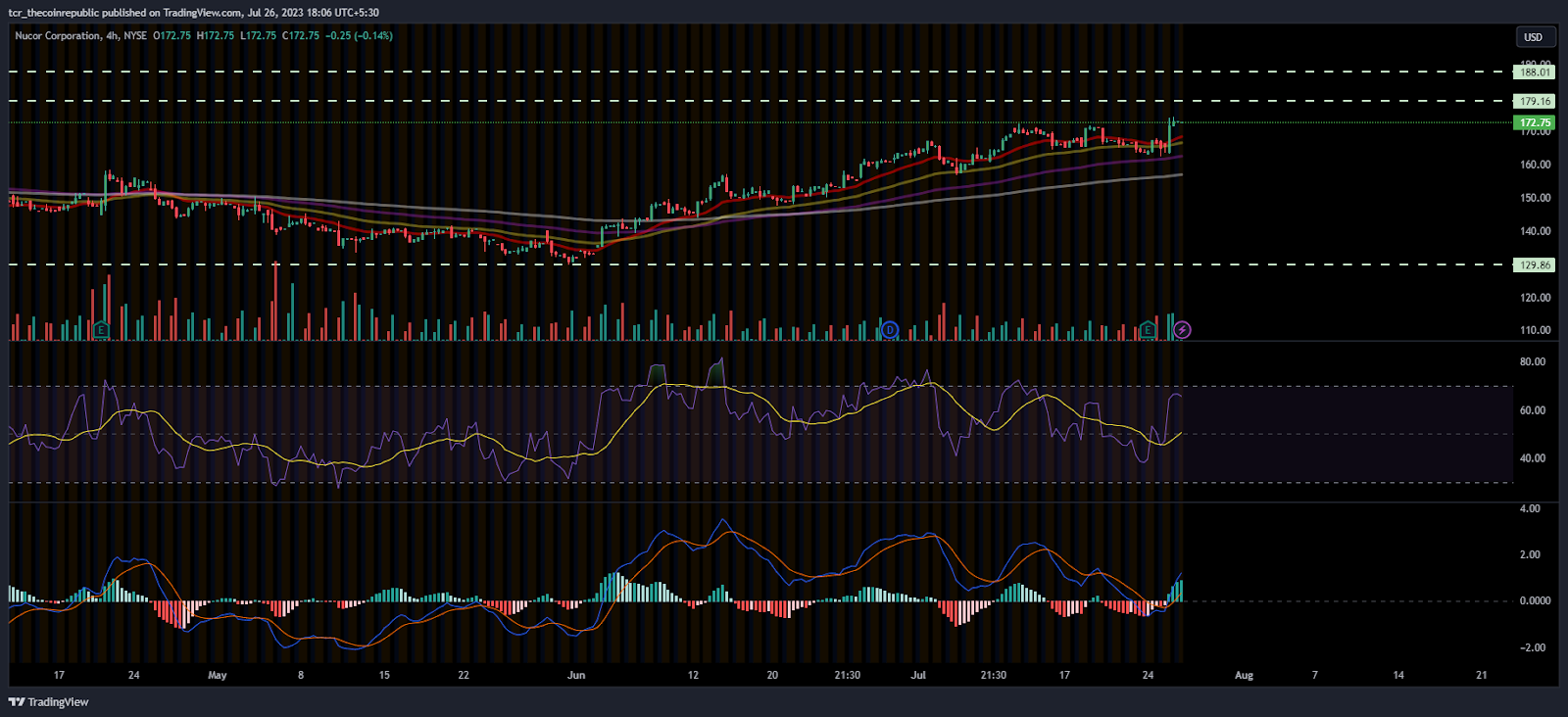The height and width of the screenshot is (717, 1568).
Task: Click the change value −0.25 (−0.14%)
Action: coord(359,35)
